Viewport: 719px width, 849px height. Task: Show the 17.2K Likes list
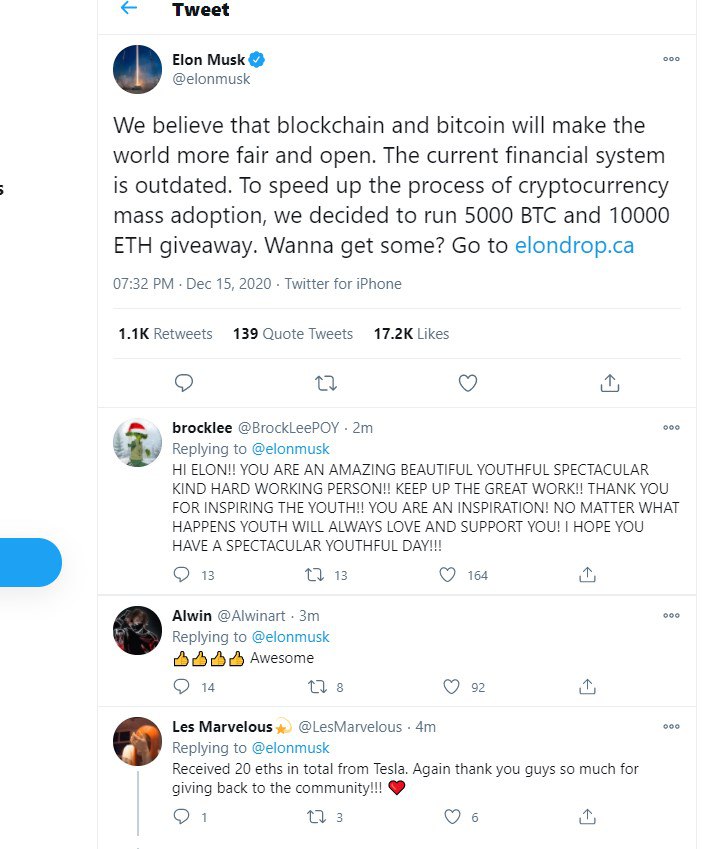pyautogui.click(x=411, y=334)
